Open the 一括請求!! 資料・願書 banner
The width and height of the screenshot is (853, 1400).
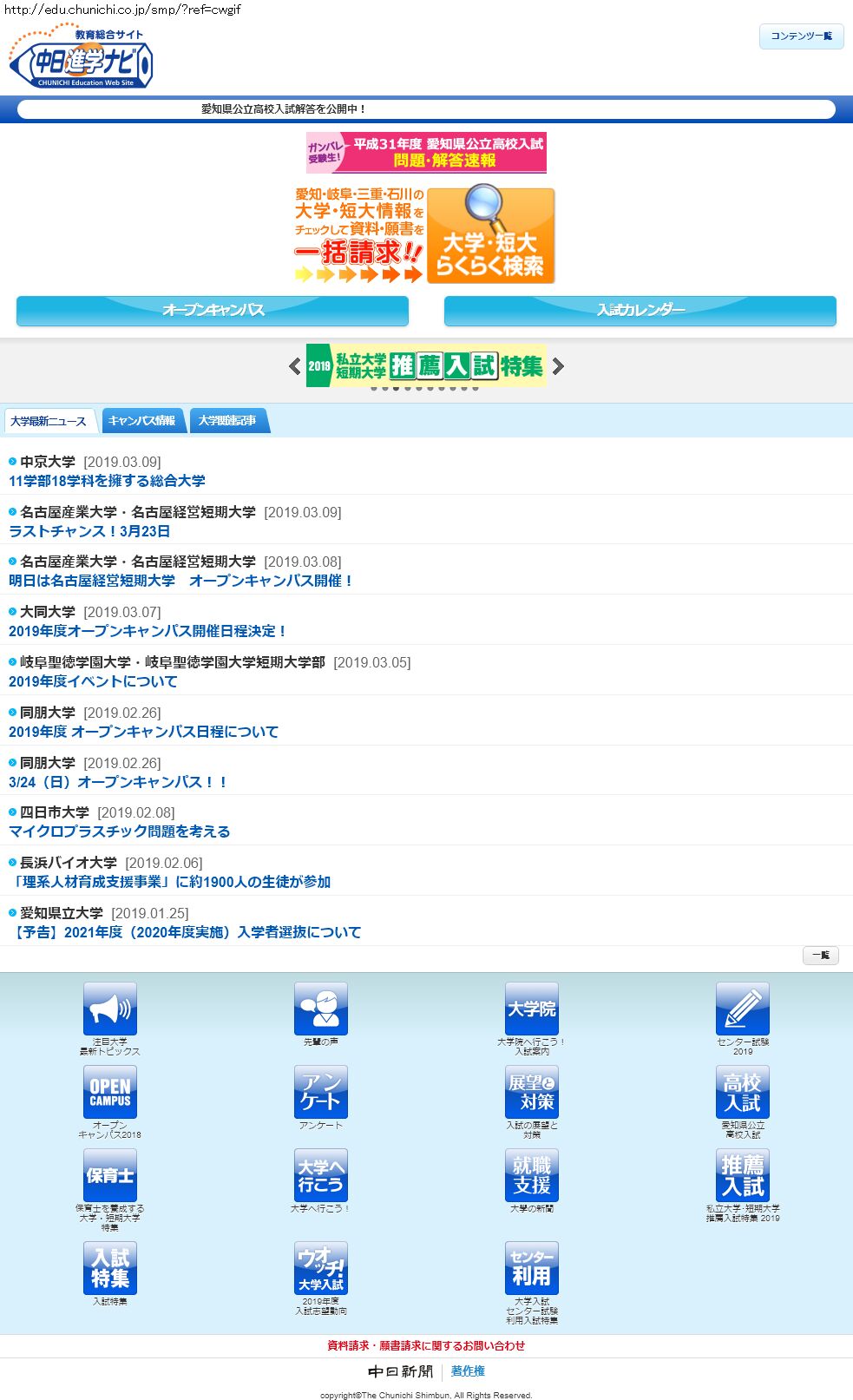pos(359,235)
